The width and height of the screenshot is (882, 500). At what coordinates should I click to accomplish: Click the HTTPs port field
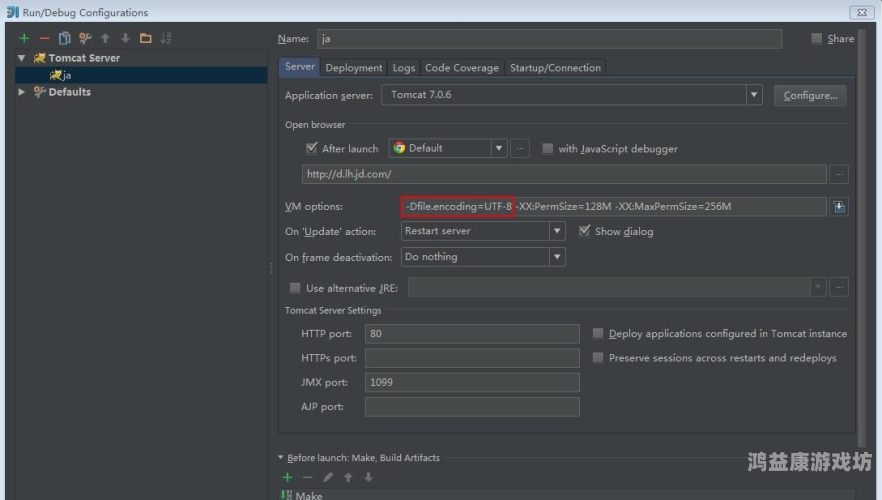click(x=472, y=358)
